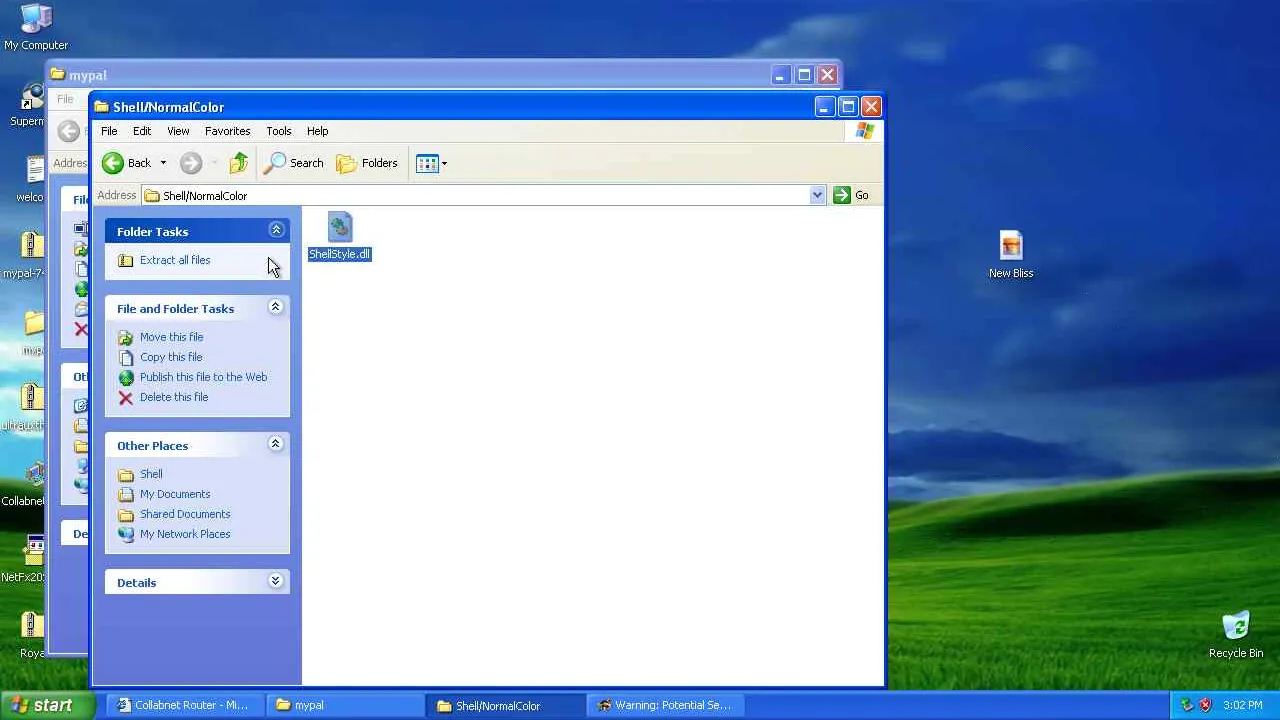Screen dimensions: 1280x720
Task: Click Extract all files link
Action: (175, 260)
